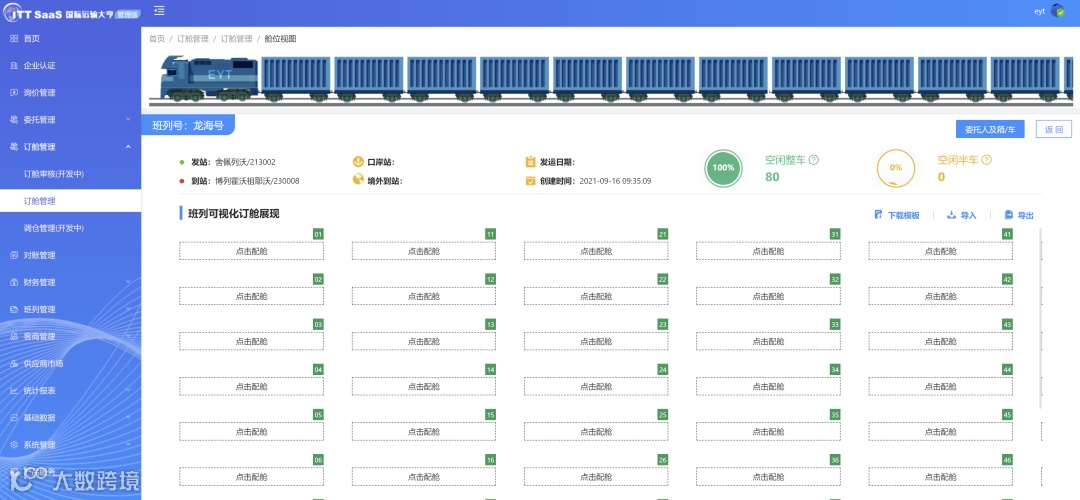This screenshot has width=1080, height=500.
Task: Click the globe icon next to 境外到站
Action: [357, 180]
